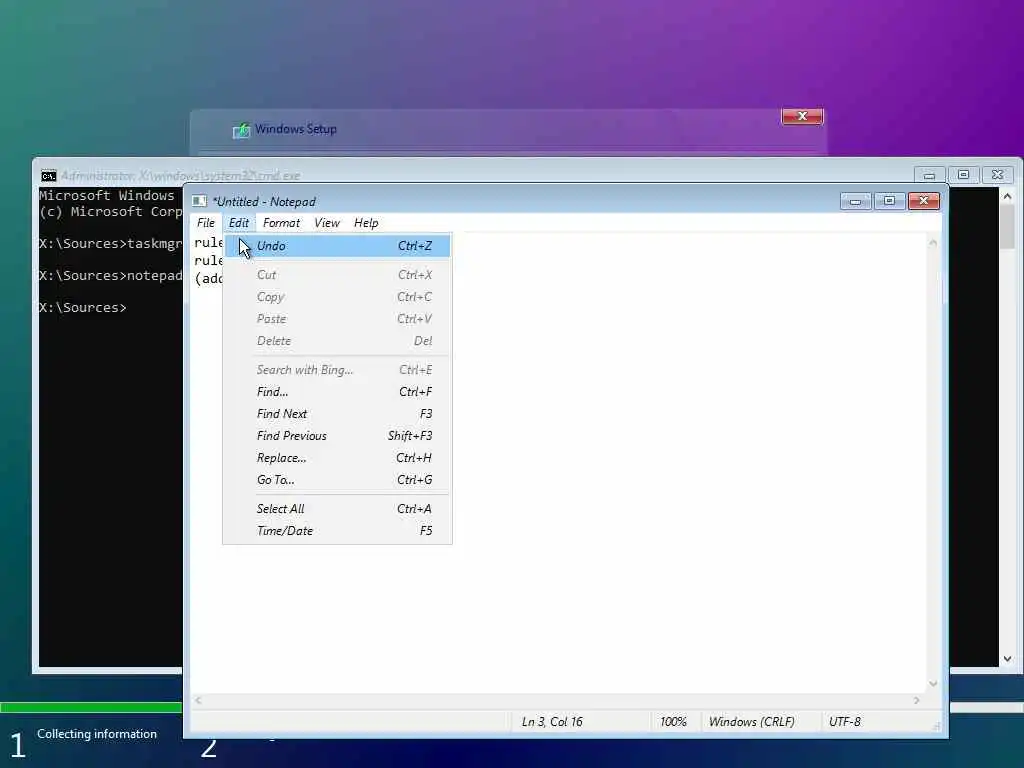Maximize the Administrator cmd window

coord(963,175)
